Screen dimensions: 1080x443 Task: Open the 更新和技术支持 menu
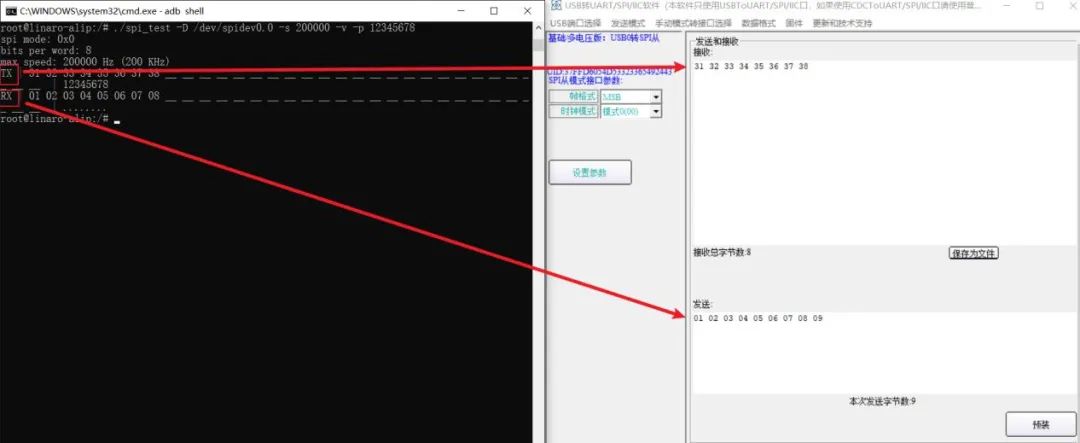(842, 23)
